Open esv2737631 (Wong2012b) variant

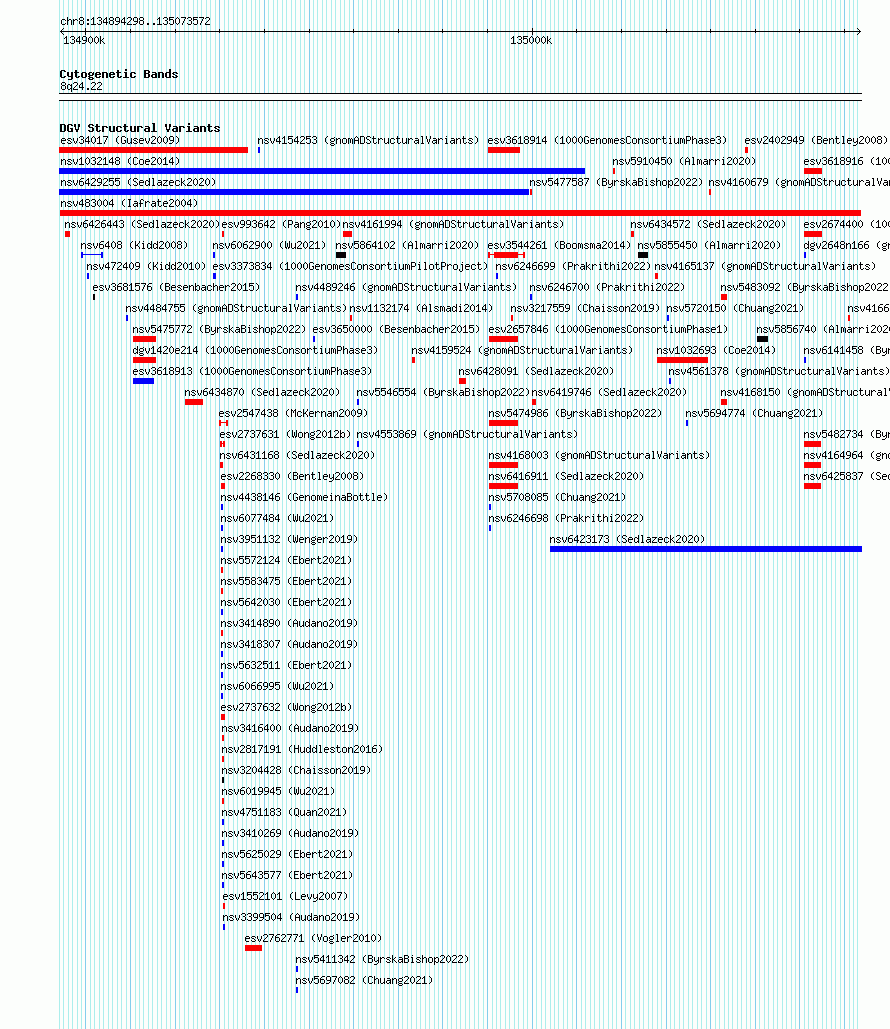tap(285, 434)
